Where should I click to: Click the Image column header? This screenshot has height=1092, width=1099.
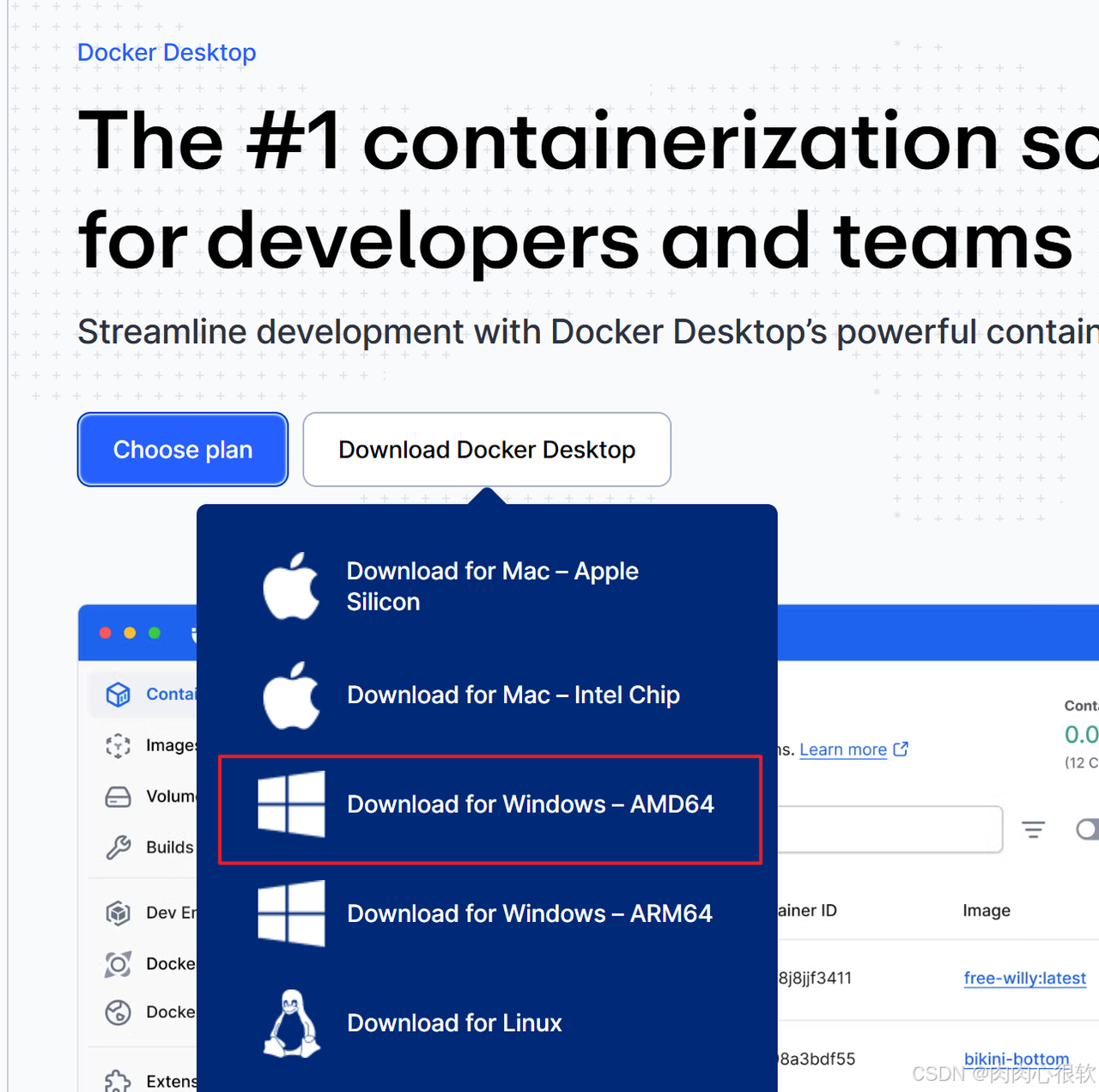pyautogui.click(x=987, y=910)
